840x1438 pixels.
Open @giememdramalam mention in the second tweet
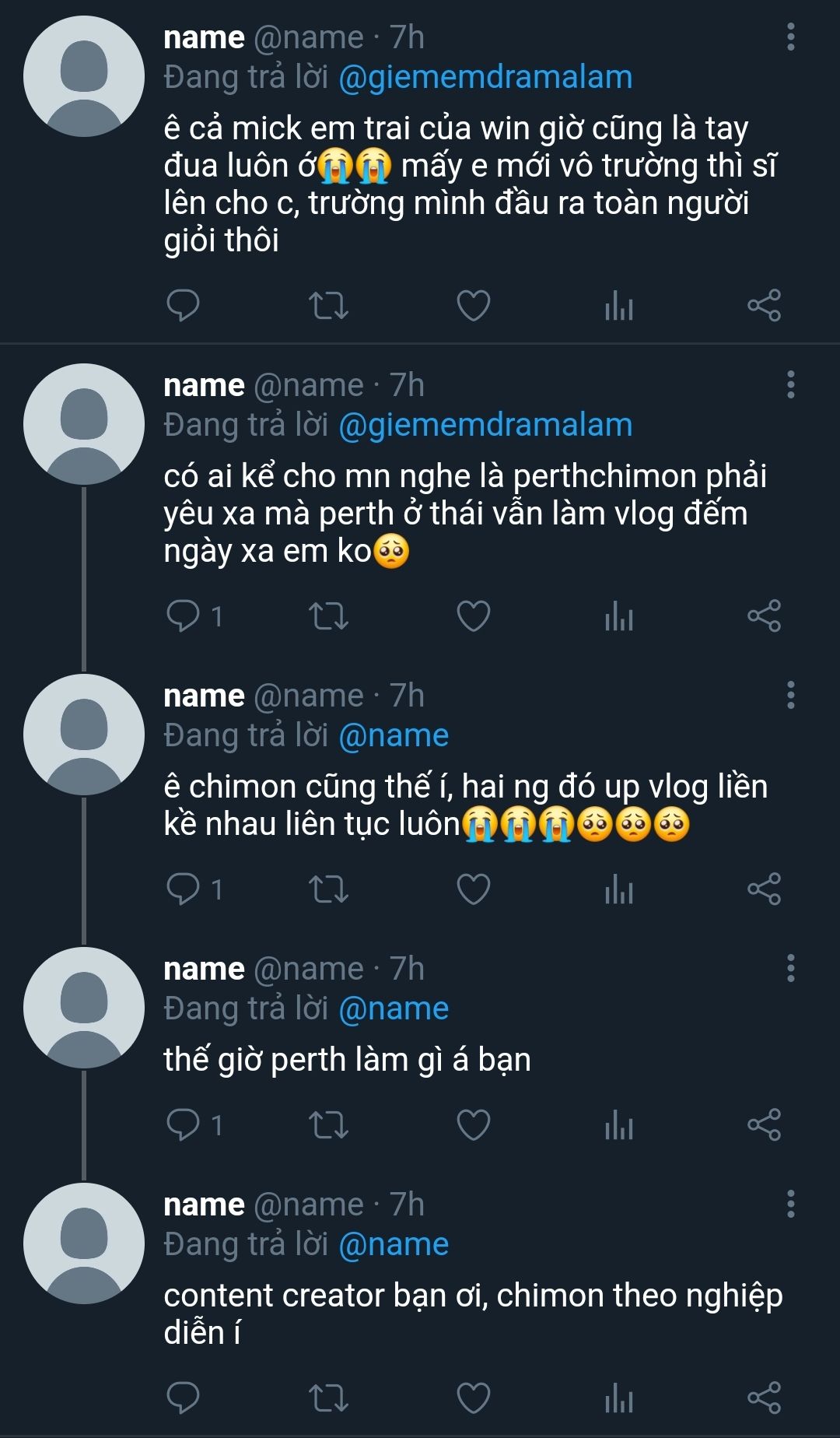(485, 426)
